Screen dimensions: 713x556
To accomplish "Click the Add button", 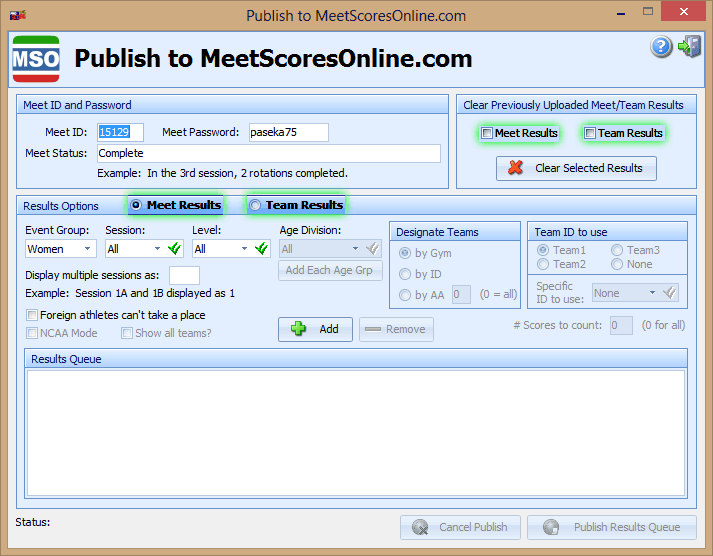I will tap(315, 329).
